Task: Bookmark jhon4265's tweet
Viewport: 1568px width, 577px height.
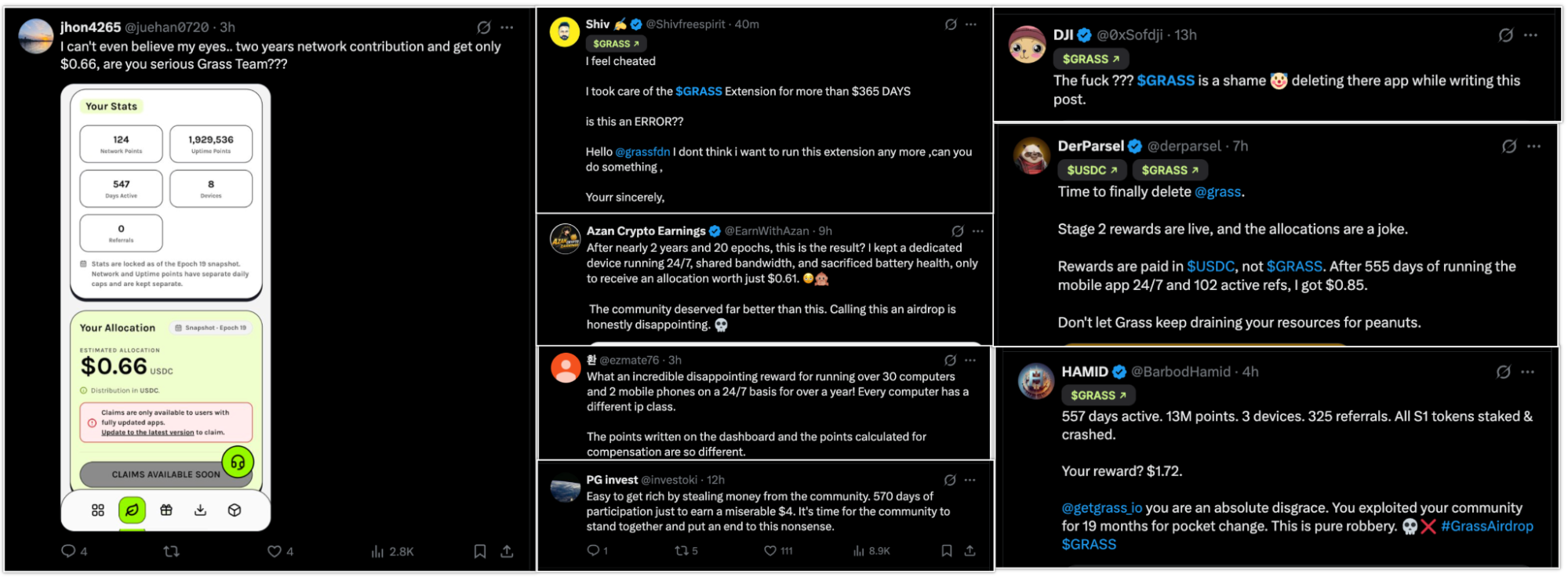Action: coord(480,551)
